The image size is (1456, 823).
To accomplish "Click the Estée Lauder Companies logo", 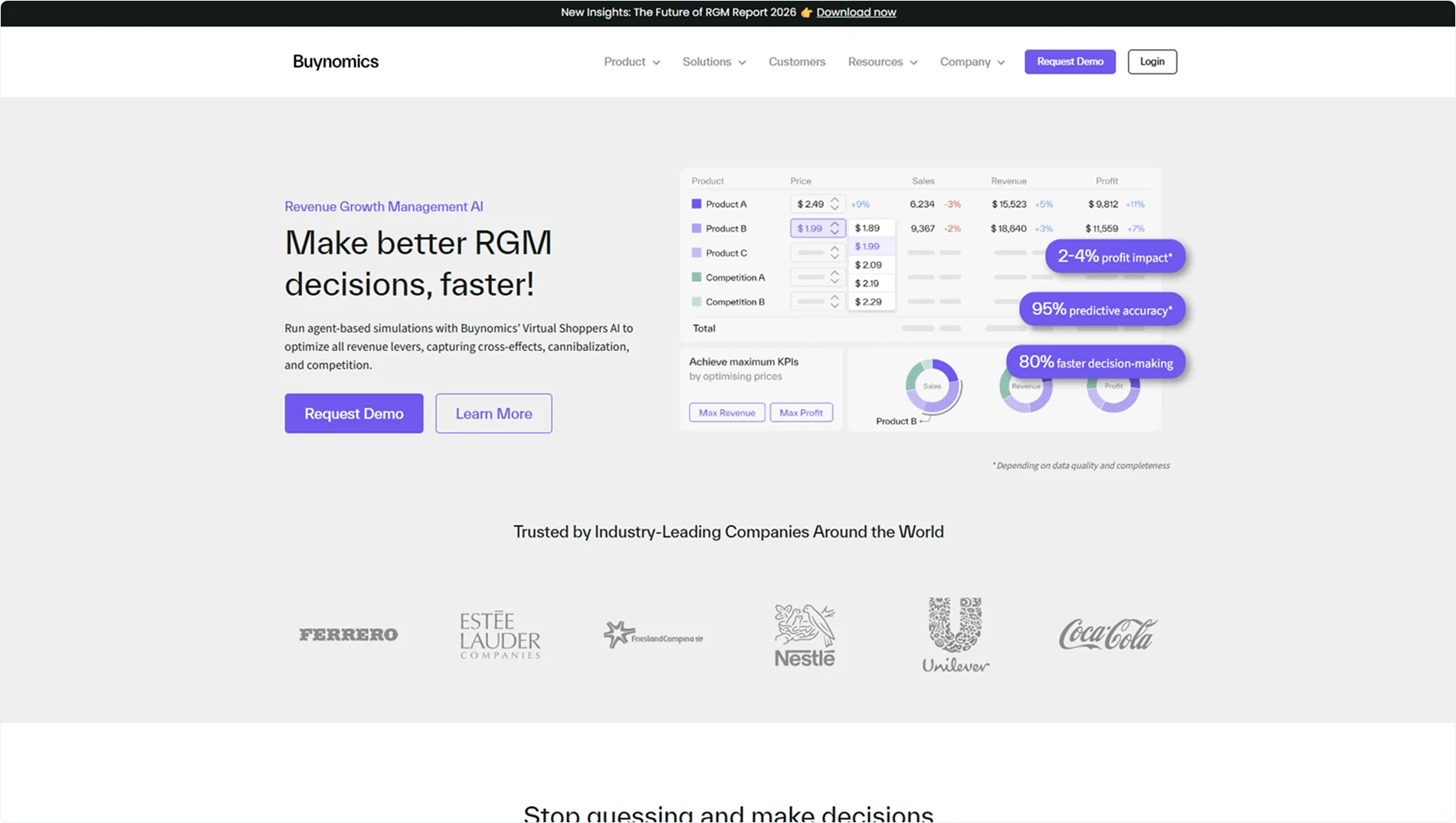I will (x=500, y=634).
